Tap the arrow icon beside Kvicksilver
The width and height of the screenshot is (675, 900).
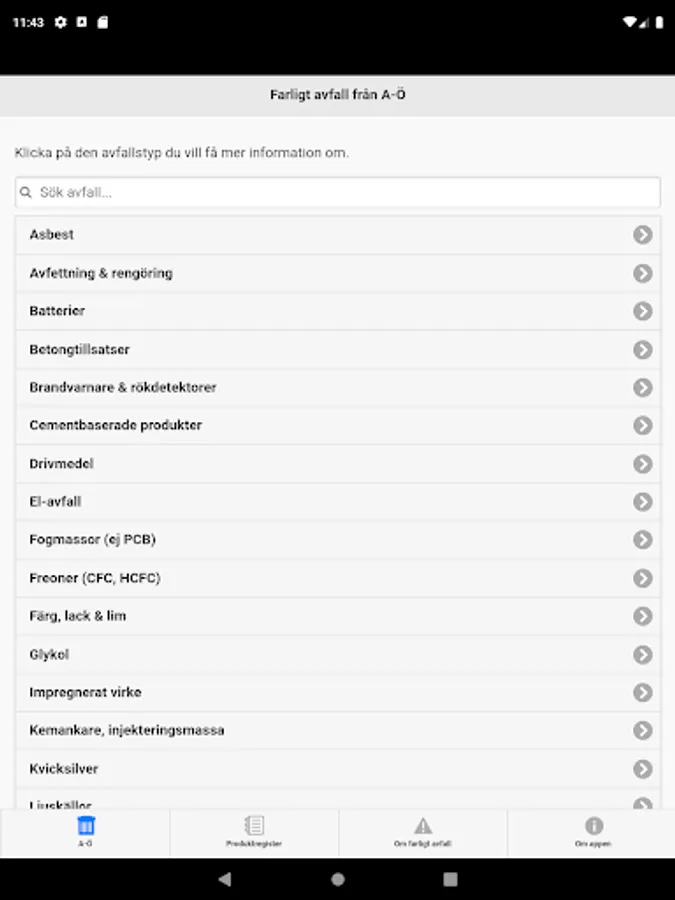coord(642,769)
